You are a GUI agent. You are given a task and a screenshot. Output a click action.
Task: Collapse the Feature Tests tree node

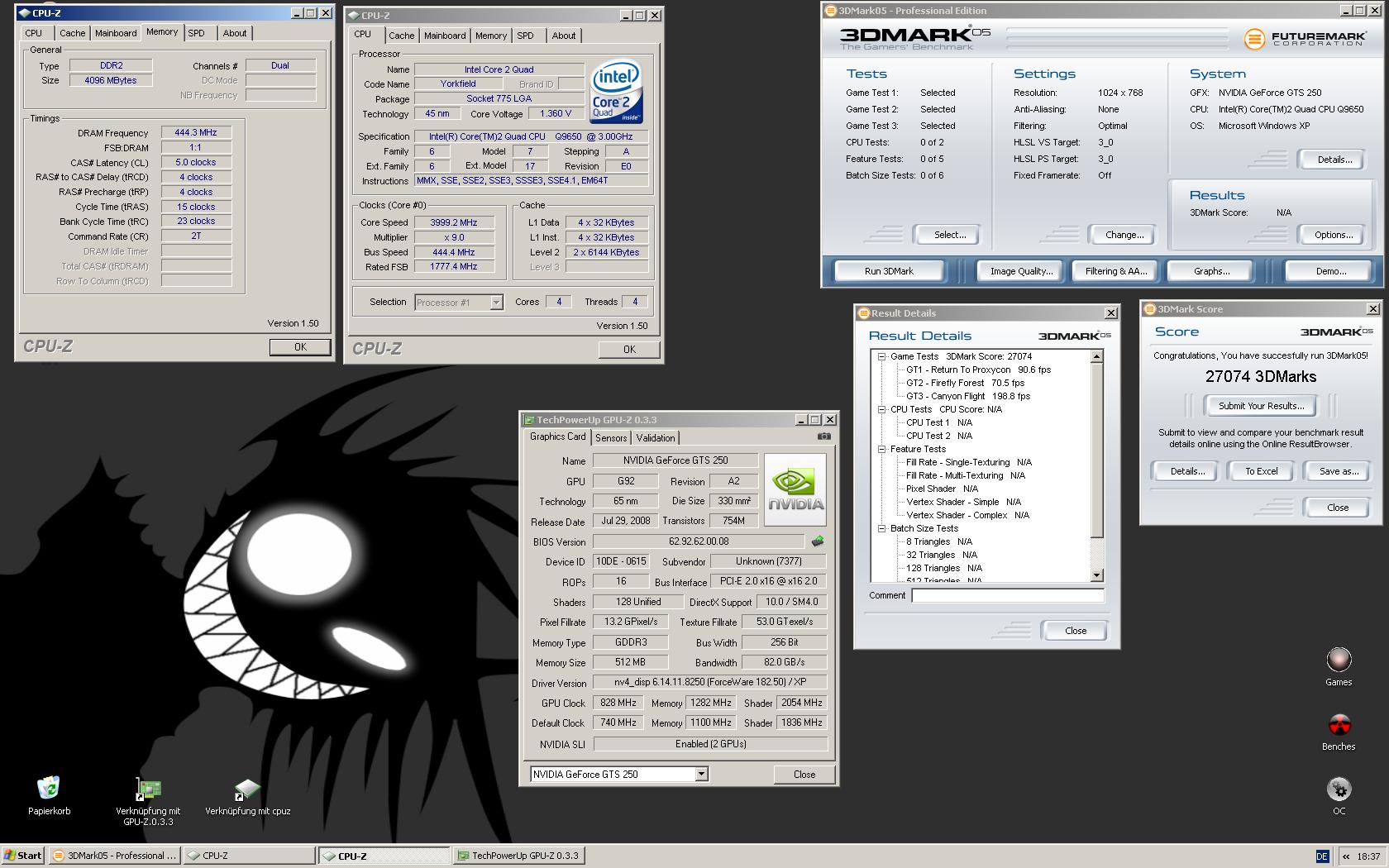pos(881,449)
